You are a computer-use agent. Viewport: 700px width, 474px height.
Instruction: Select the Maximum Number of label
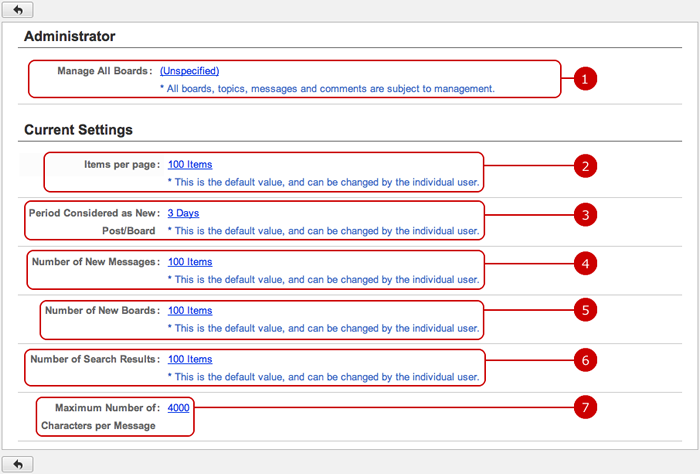tap(107, 407)
